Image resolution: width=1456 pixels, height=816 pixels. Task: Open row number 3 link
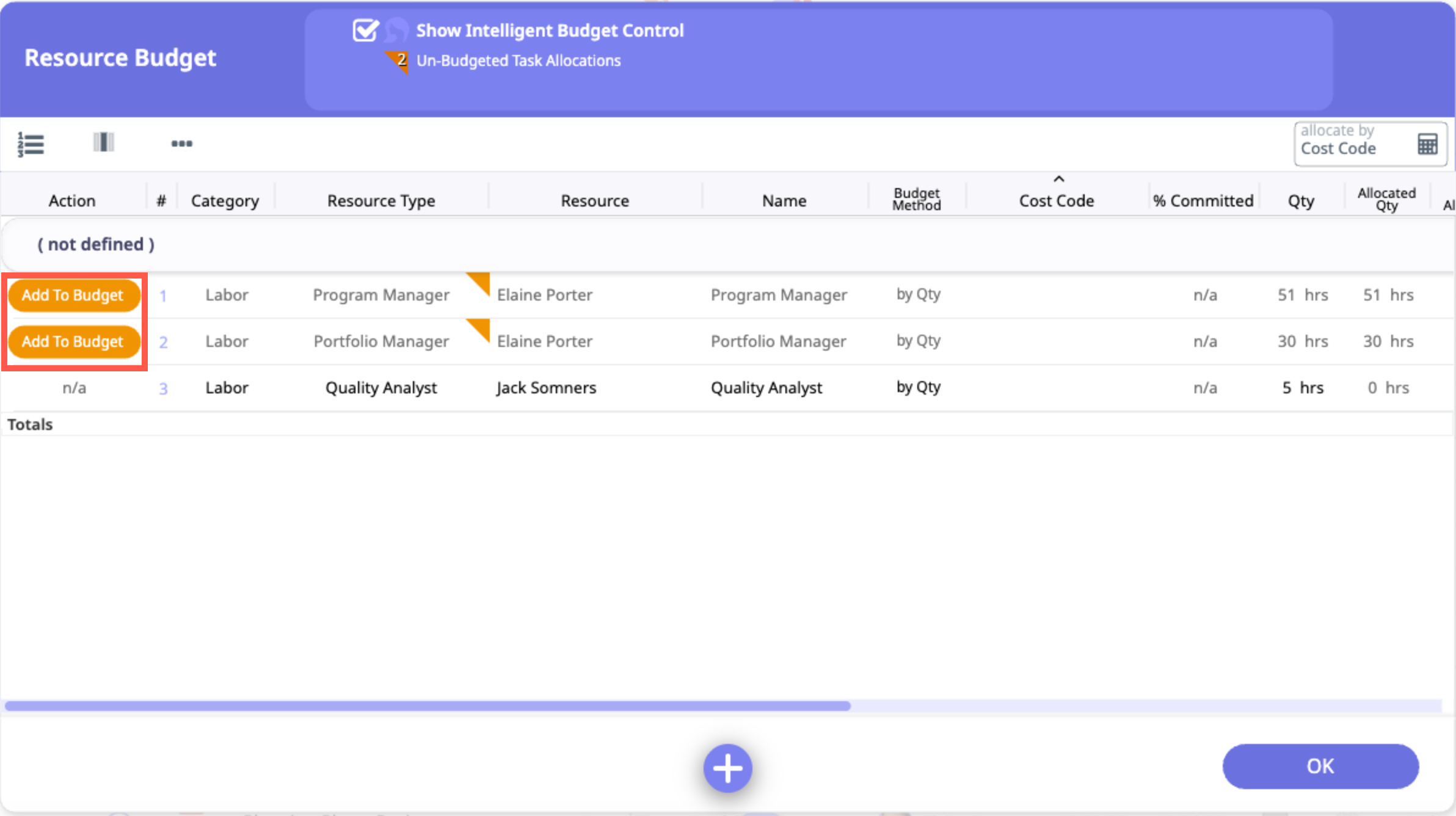pyautogui.click(x=163, y=388)
